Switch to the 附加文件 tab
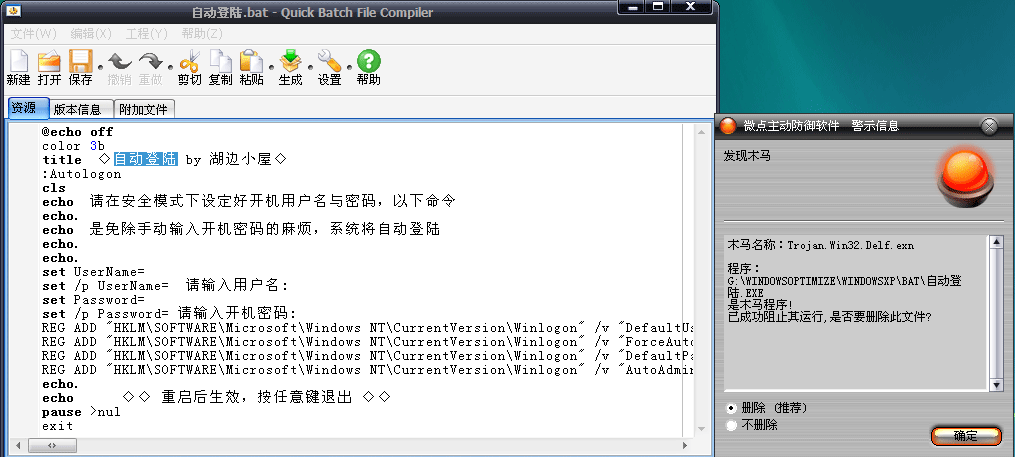This screenshot has height=457, width=1015. 144,109
